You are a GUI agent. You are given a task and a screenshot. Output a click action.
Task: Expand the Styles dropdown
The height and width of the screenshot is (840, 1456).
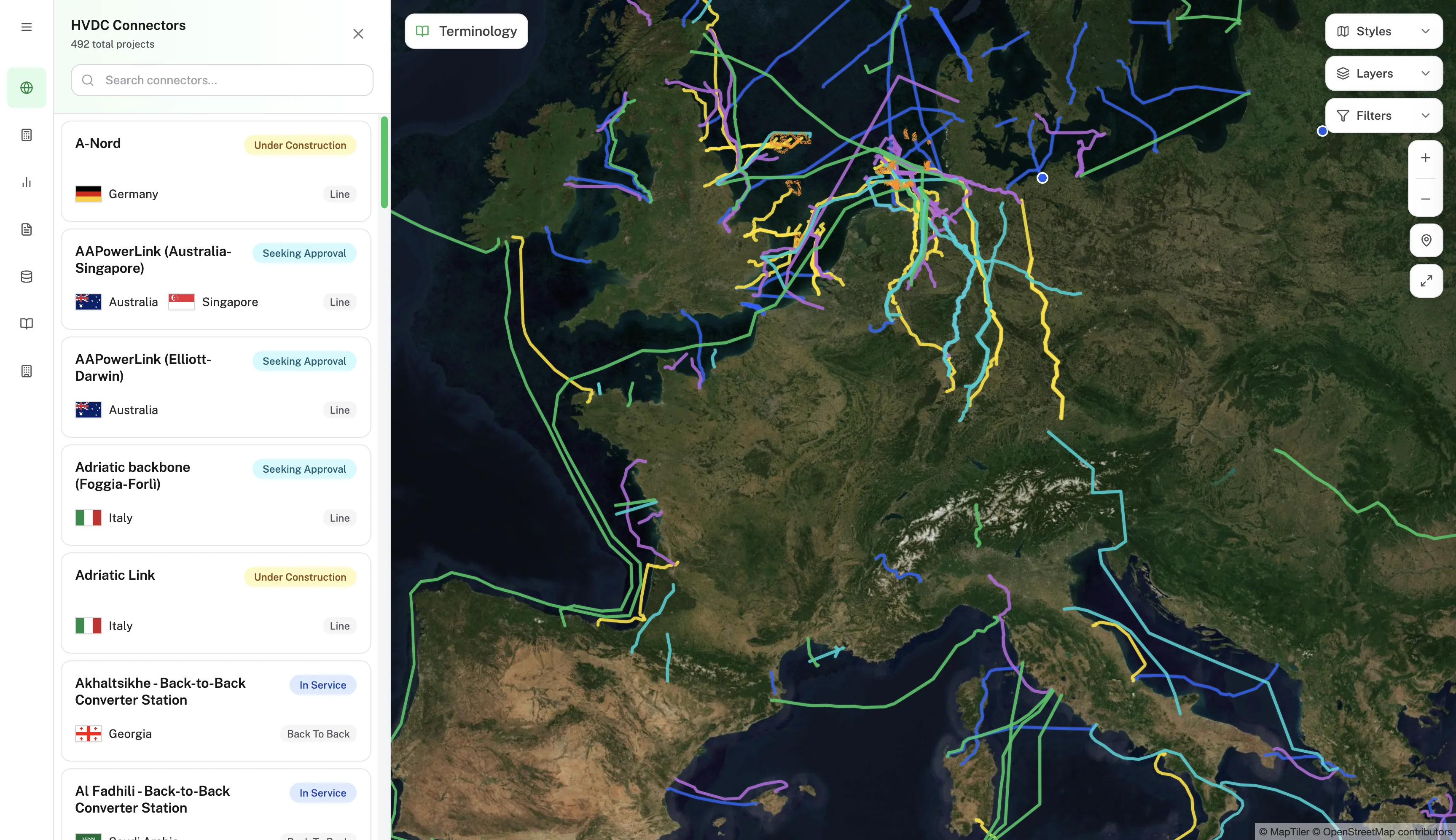[1383, 31]
